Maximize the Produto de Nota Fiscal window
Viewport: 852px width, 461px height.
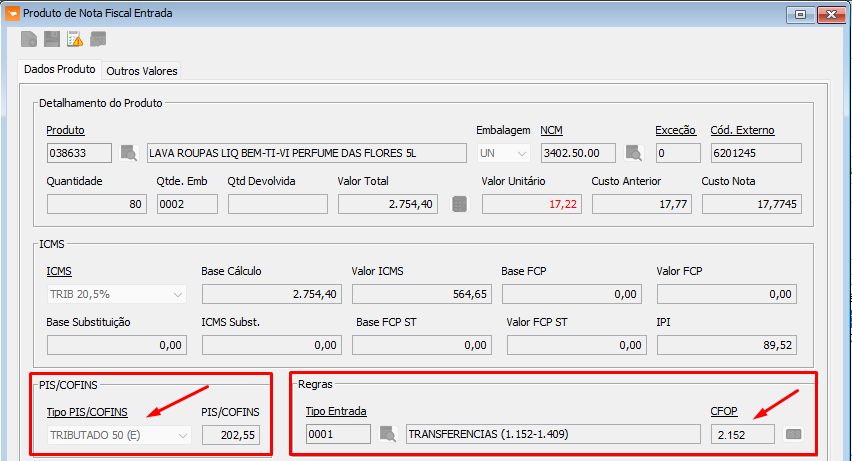pos(801,14)
